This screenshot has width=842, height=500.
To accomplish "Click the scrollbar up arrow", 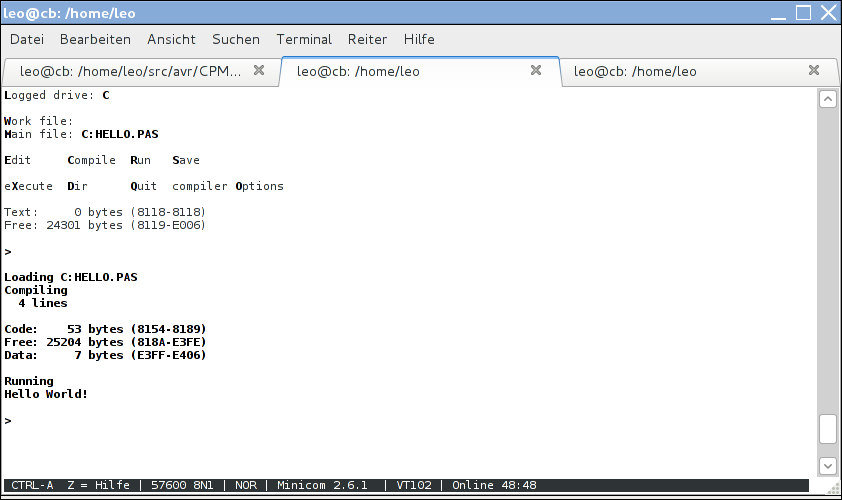I will 828,99.
